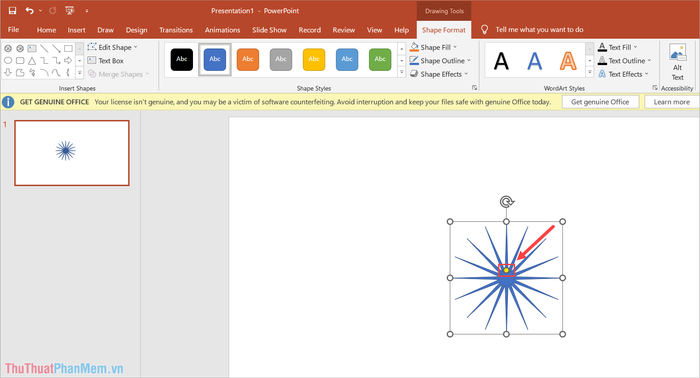Switch to the Review tab
Image resolution: width=700 pixels, height=378 pixels.
(x=343, y=30)
